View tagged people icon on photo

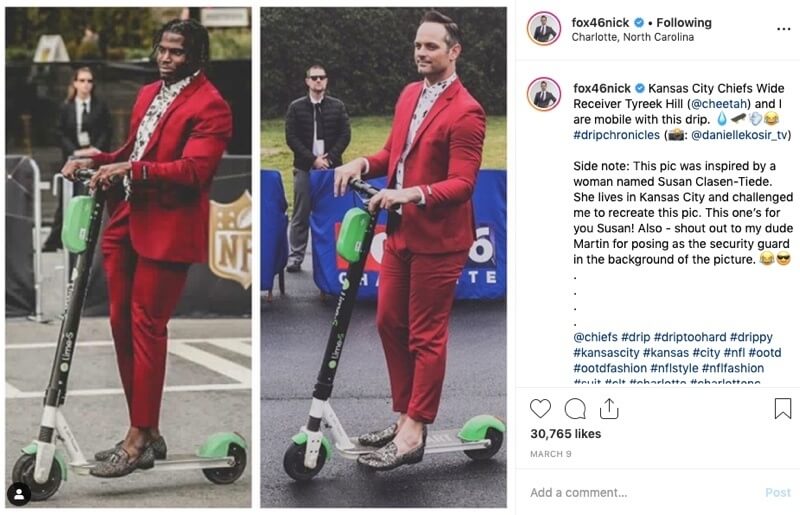(x=19, y=494)
